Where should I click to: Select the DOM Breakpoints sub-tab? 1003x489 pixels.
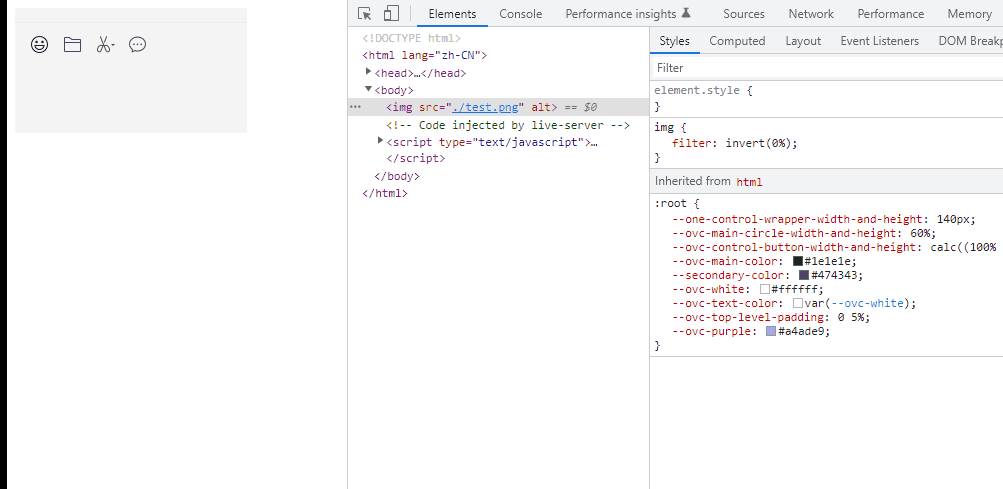coord(970,41)
